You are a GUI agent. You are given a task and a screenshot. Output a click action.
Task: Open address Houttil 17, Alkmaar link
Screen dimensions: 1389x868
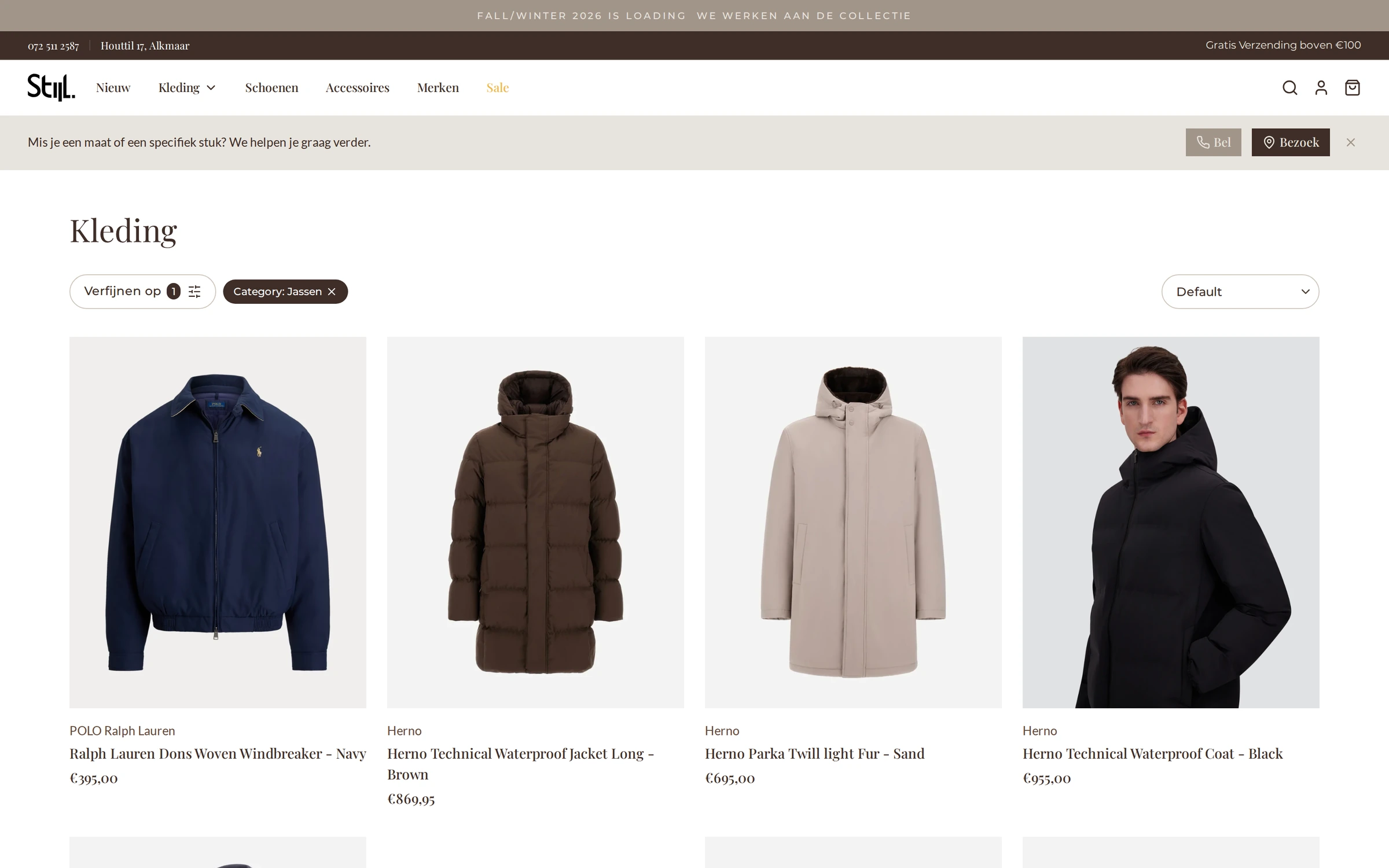(145, 46)
